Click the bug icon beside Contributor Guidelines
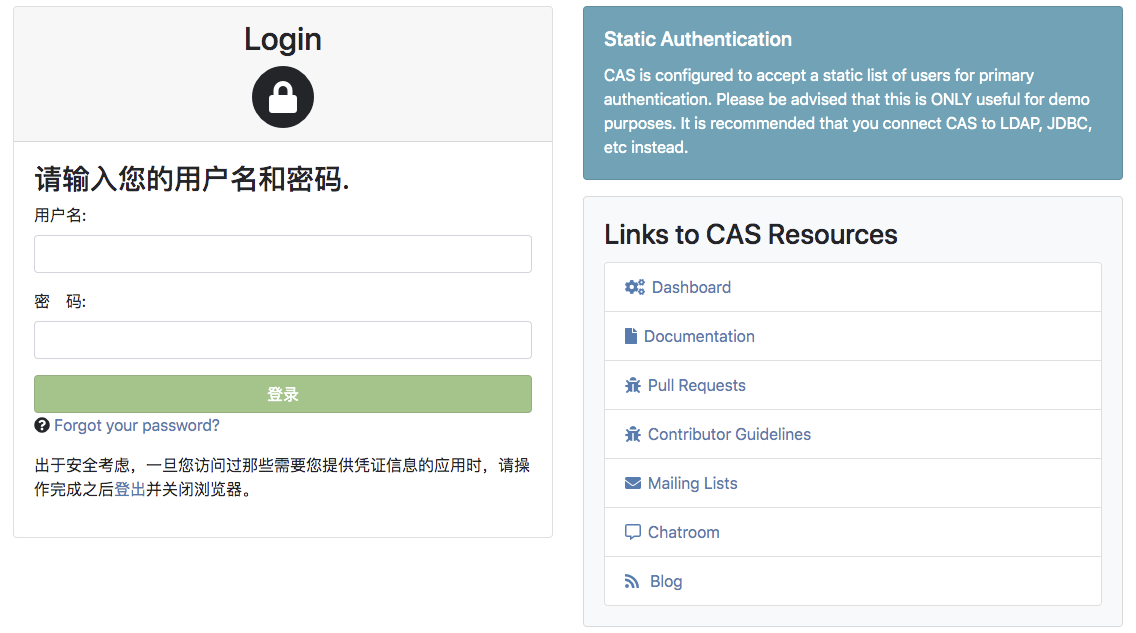This screenshot has height=633, width=1136. click(633, 434)
